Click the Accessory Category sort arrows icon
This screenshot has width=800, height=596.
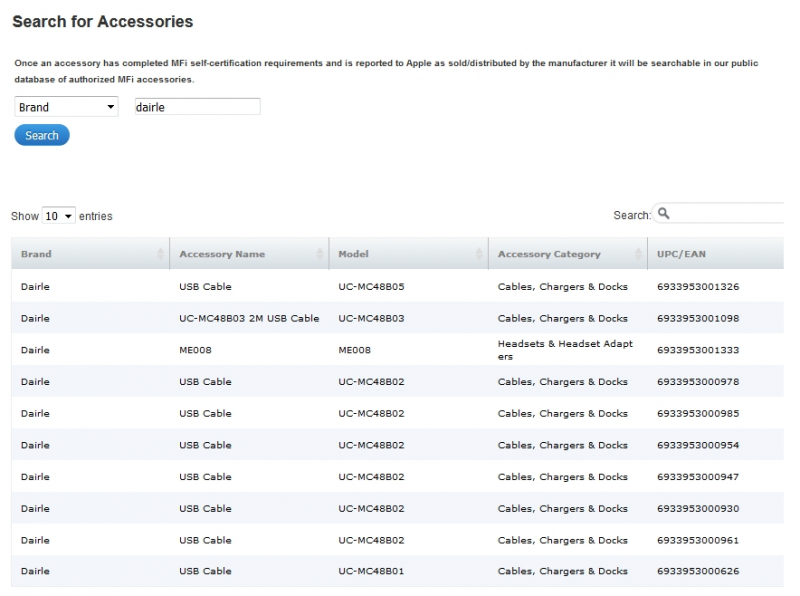pos(638,255)
